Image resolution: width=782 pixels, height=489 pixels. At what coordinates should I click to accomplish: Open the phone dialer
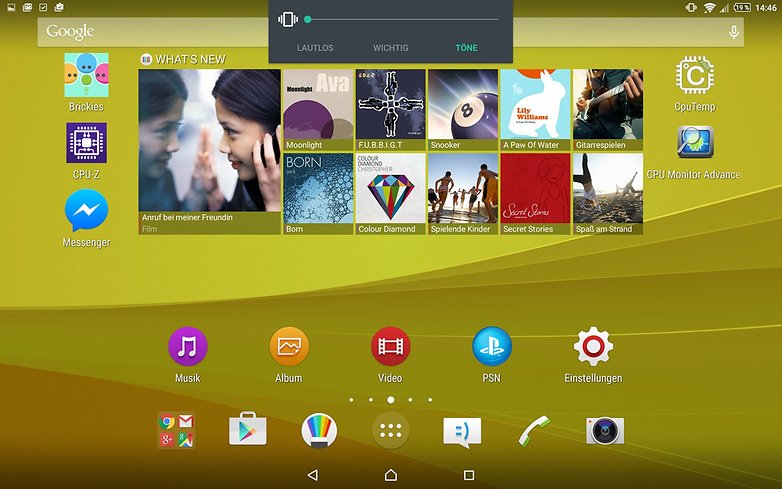[x=534, y=430]
